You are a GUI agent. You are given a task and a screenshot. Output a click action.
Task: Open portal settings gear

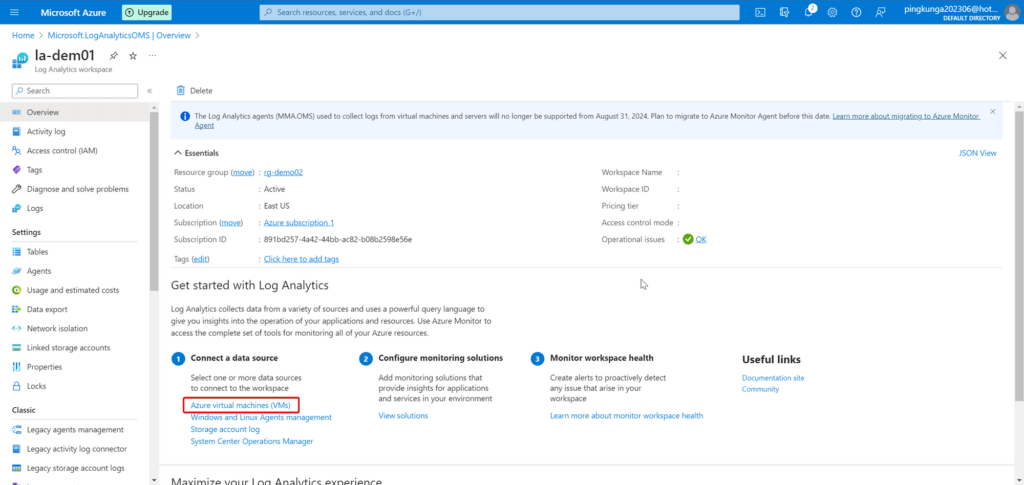[832, 12]
